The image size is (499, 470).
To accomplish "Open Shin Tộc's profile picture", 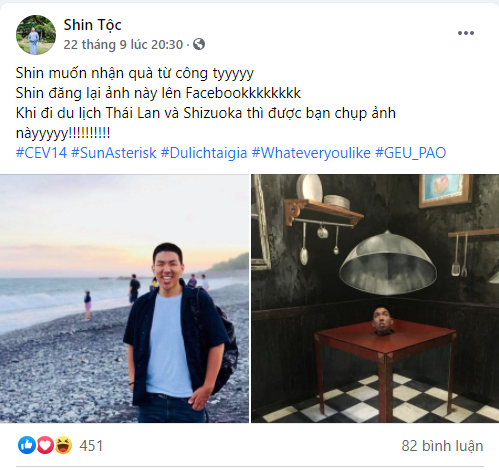I will coord(36,35).
